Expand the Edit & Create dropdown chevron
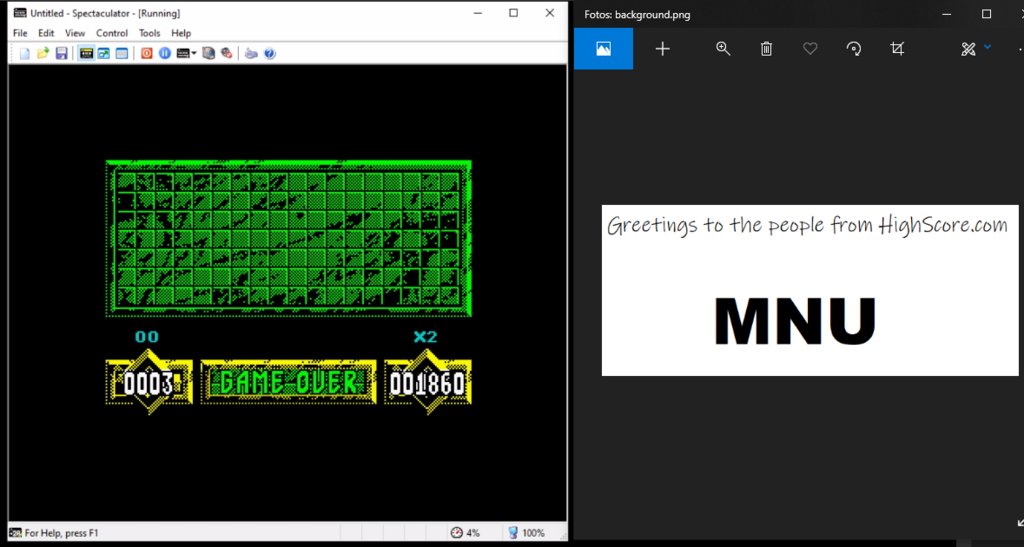The height and width of the screenshot is (547, 1024). [x=987, y=46]
